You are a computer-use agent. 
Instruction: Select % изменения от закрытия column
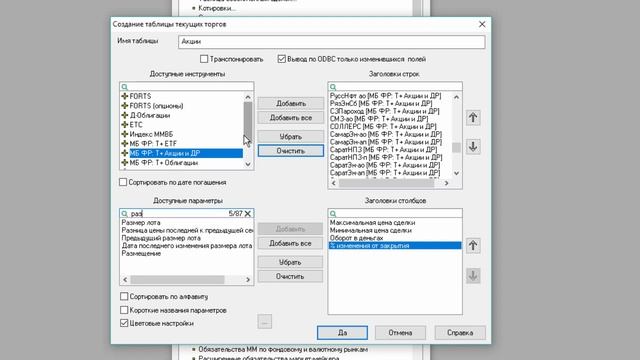pyautogui.click(x=395, y=246)
